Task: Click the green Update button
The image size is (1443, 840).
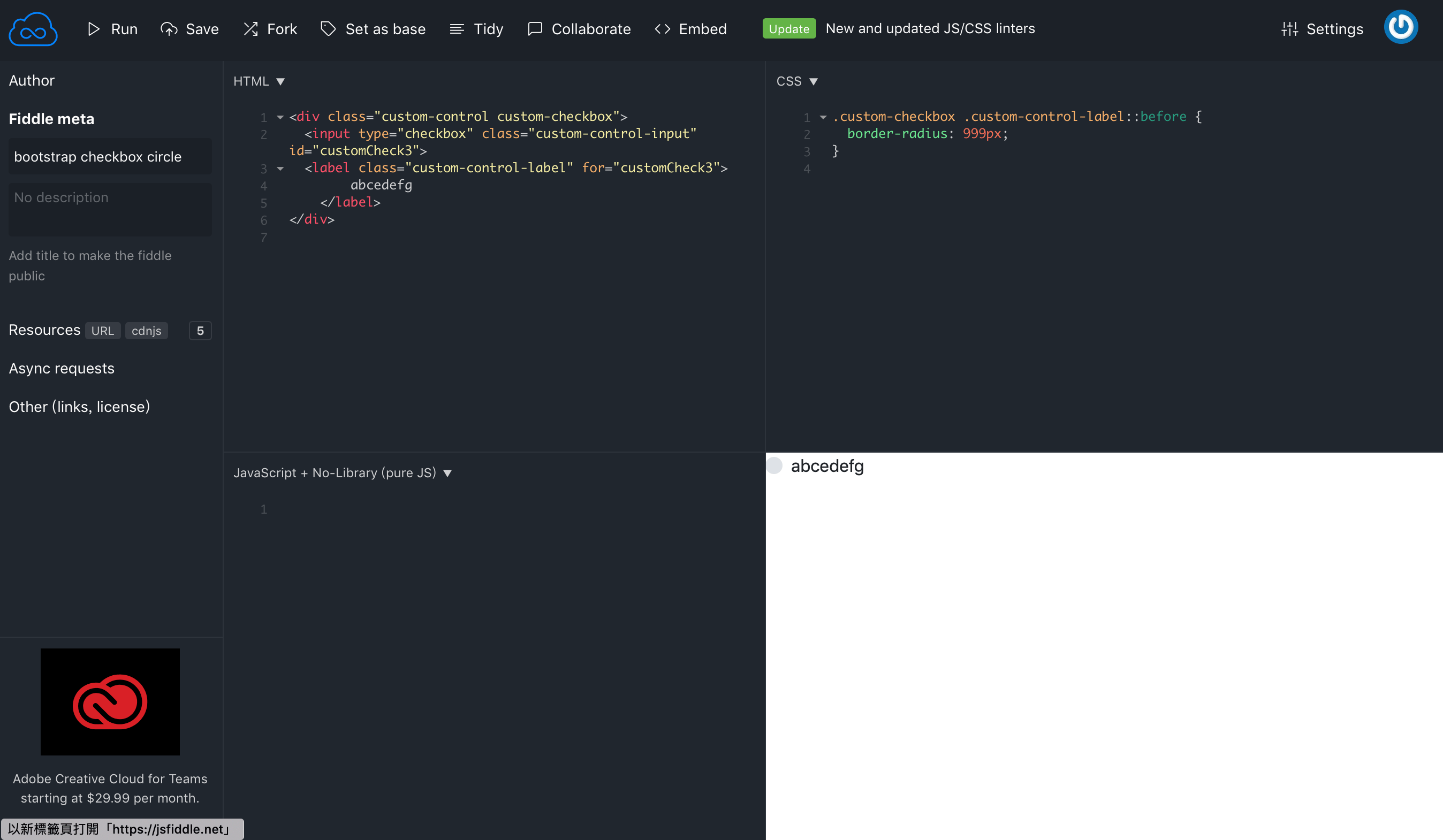Action: [789, 28]
